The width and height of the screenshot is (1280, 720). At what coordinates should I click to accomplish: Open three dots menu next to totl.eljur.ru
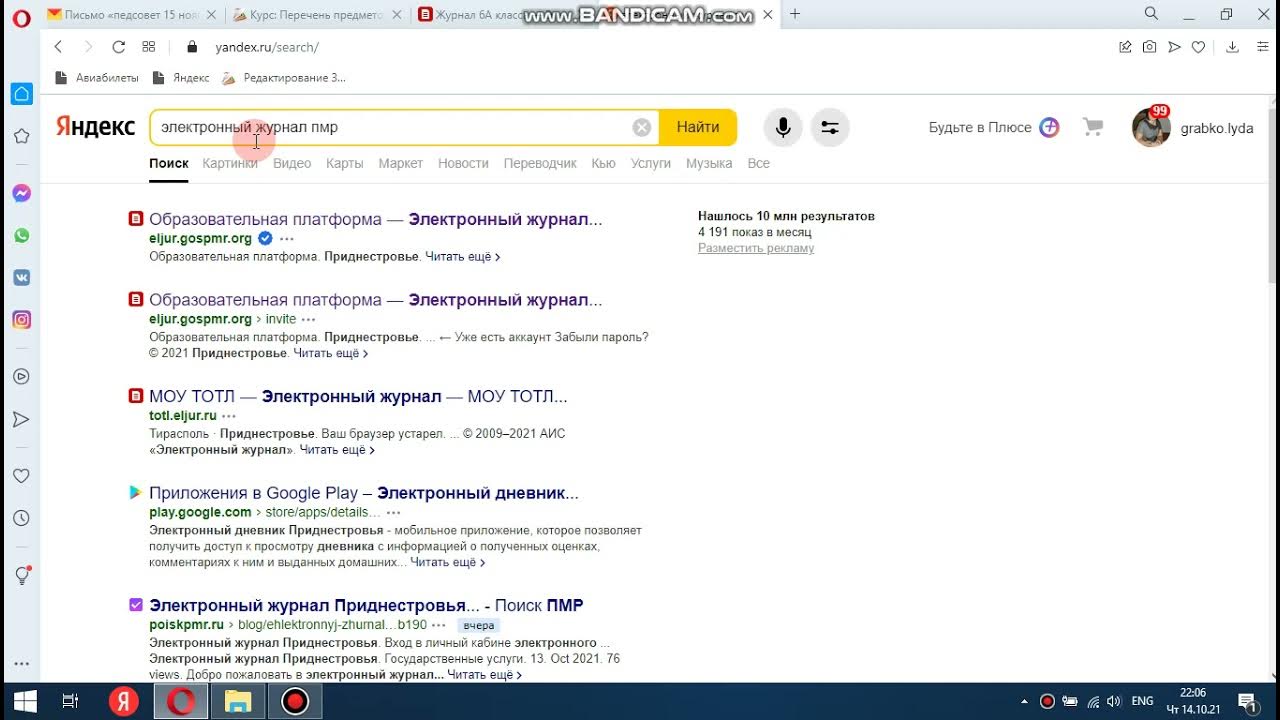[229, 415]
